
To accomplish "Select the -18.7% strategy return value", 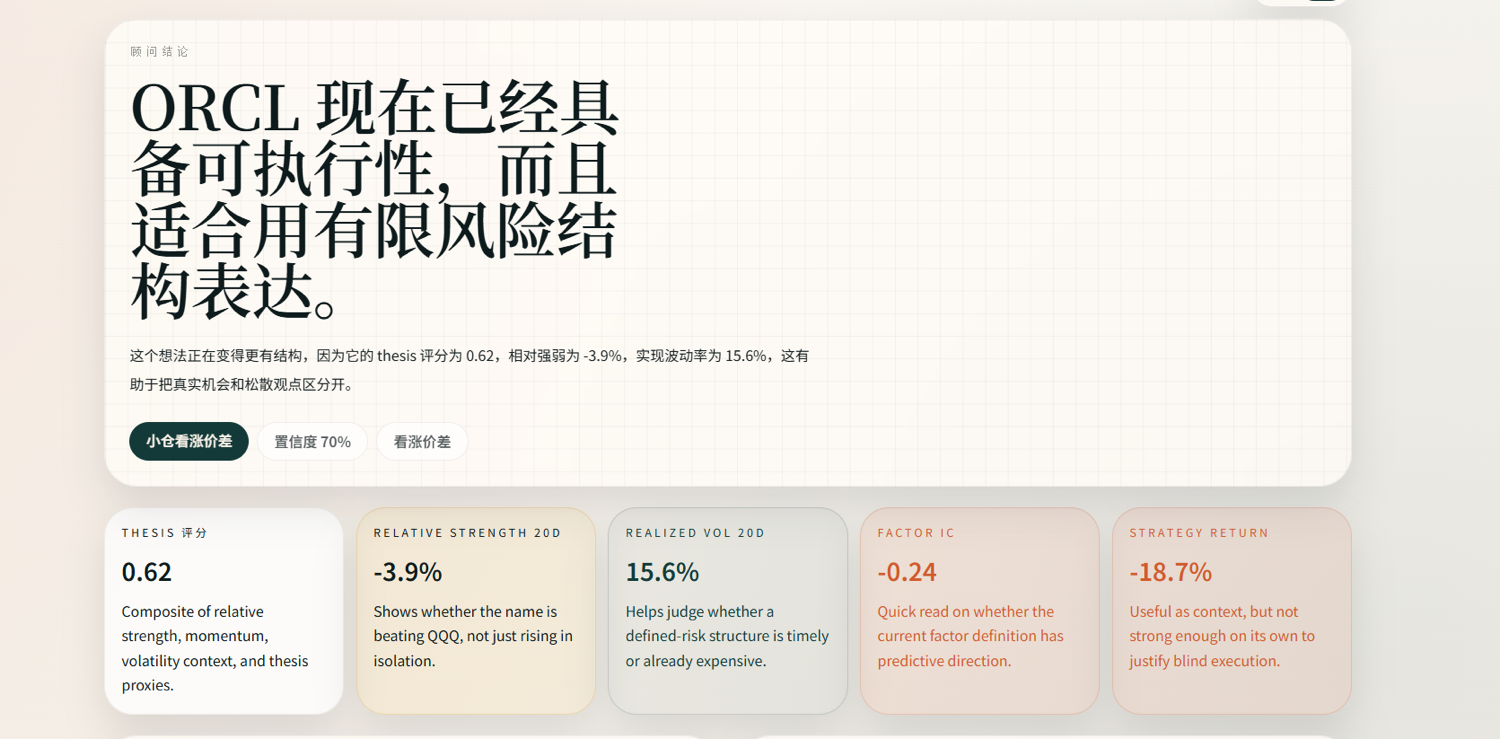I will tap(1170, 572).
